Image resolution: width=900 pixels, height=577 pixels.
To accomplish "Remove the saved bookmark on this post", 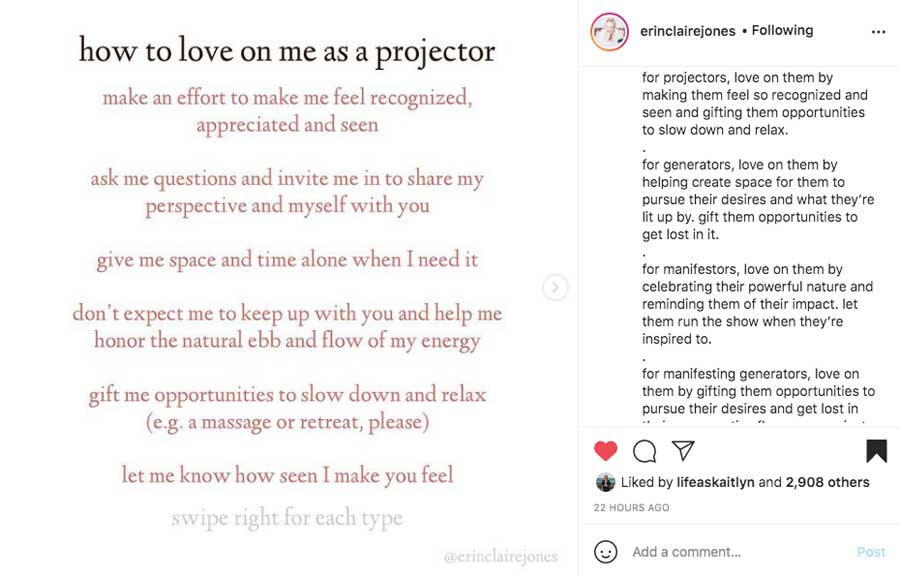I will [x=876, y=451].
